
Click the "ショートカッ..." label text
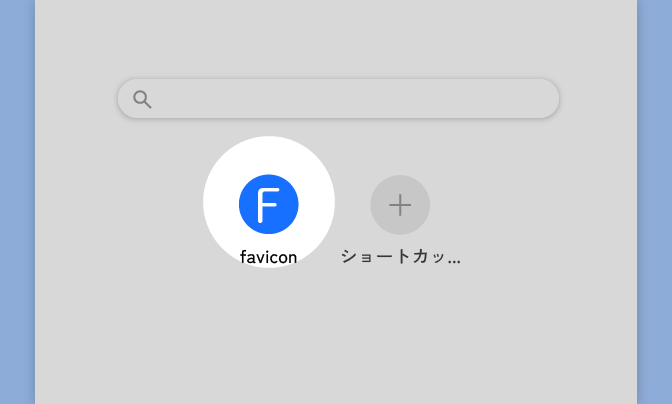tap(401, 257)
